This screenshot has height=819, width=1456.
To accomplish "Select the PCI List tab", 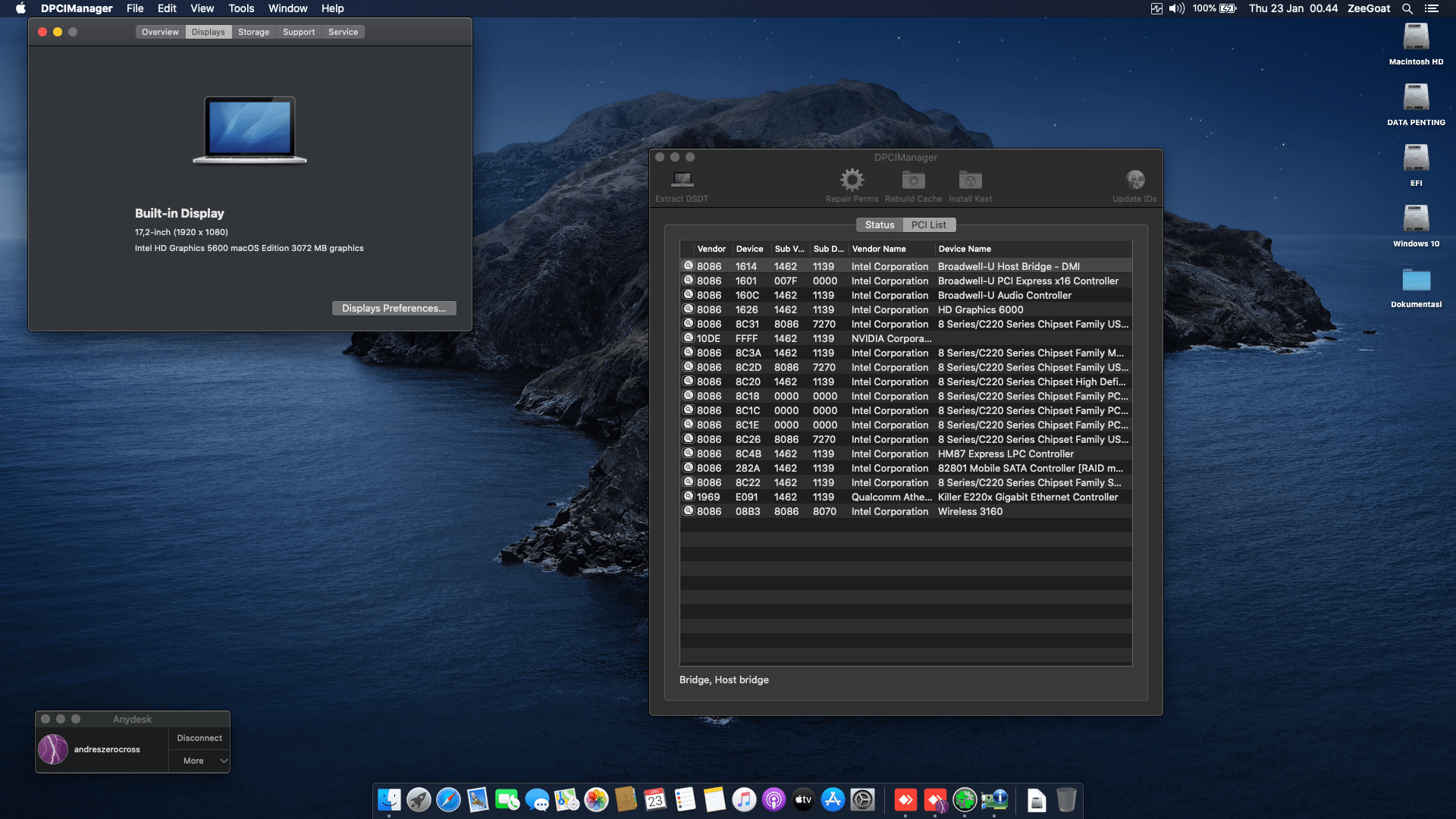I will pos(928,224).
